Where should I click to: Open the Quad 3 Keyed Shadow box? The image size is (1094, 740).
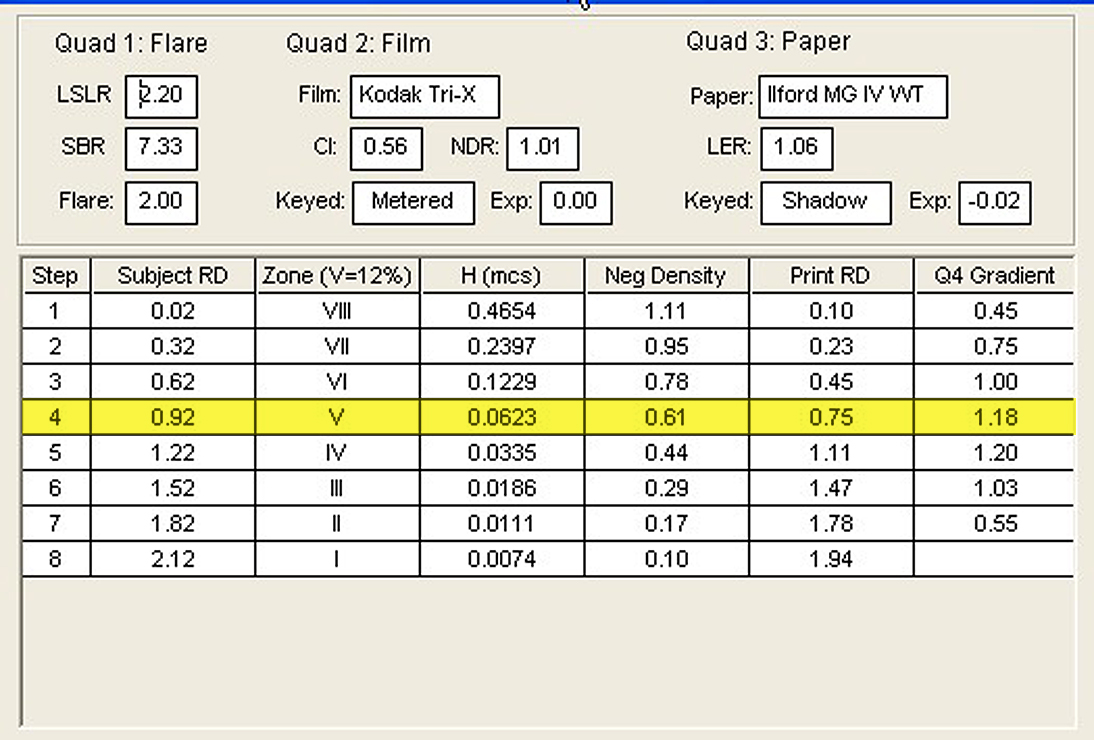click(x=825, y=202)
